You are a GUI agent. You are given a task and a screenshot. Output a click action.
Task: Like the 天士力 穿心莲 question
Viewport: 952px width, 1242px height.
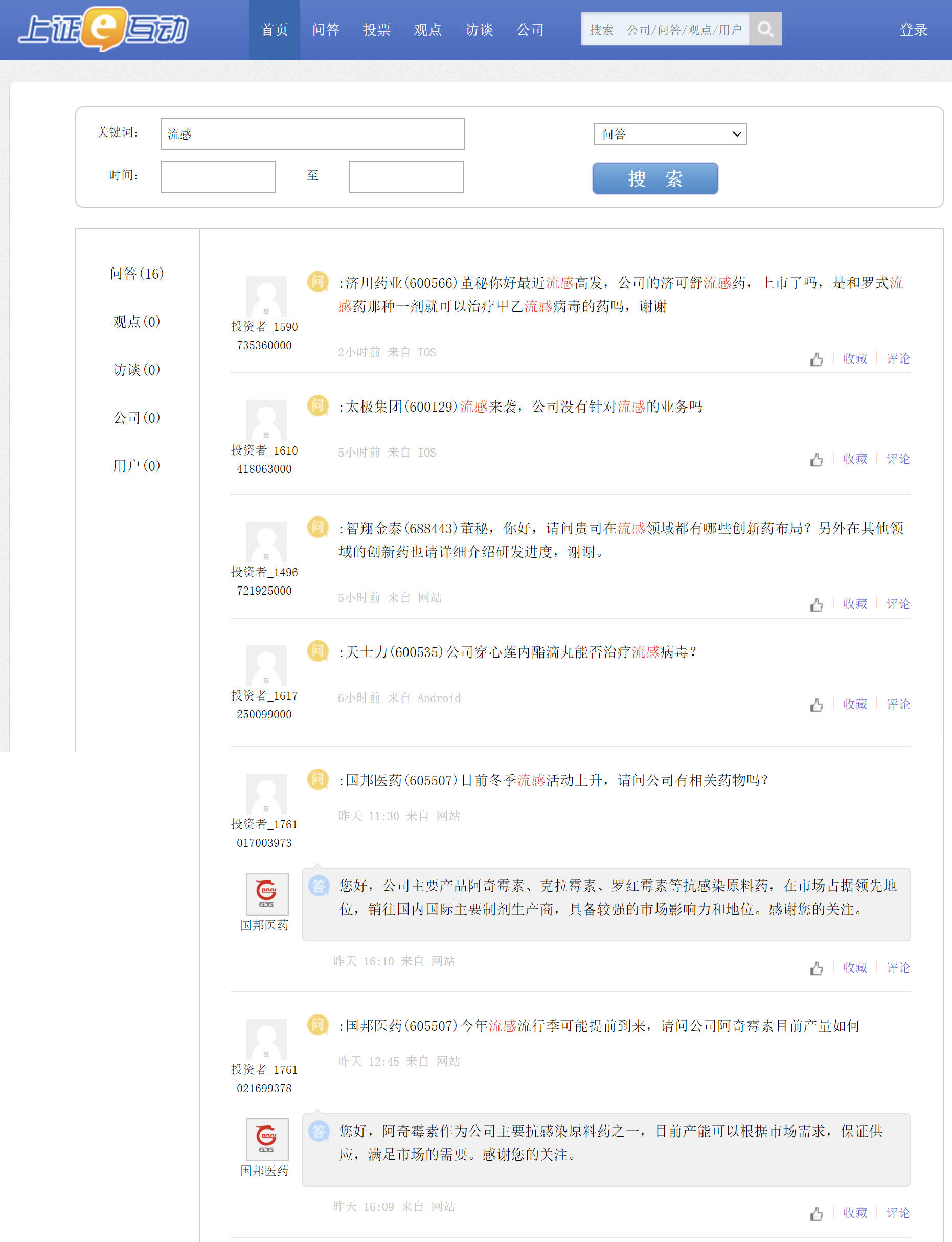[817, 704]
